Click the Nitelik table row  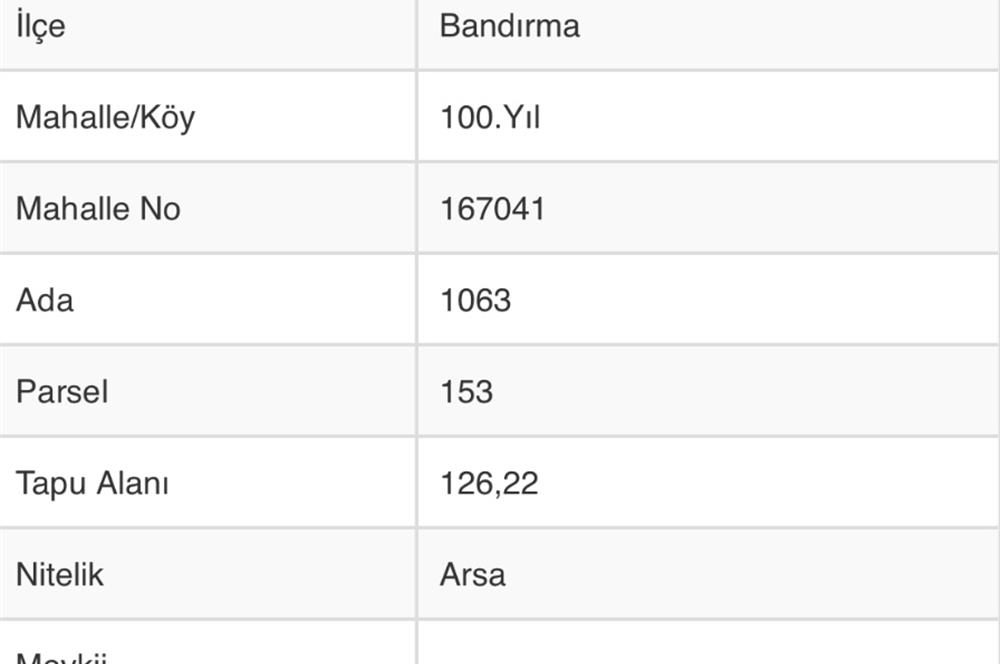pyautogui.click(x=499, y=574)
